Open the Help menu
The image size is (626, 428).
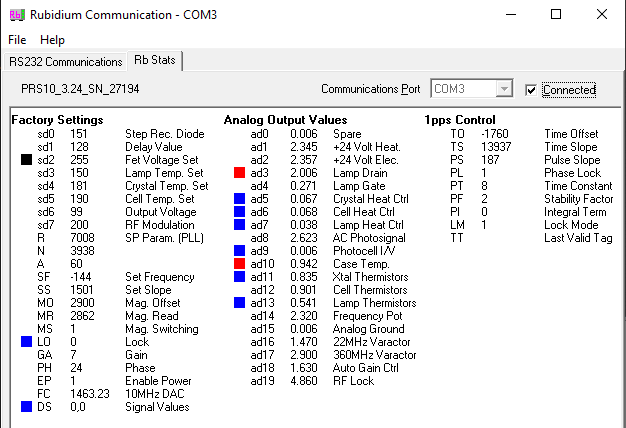point(52,40)
